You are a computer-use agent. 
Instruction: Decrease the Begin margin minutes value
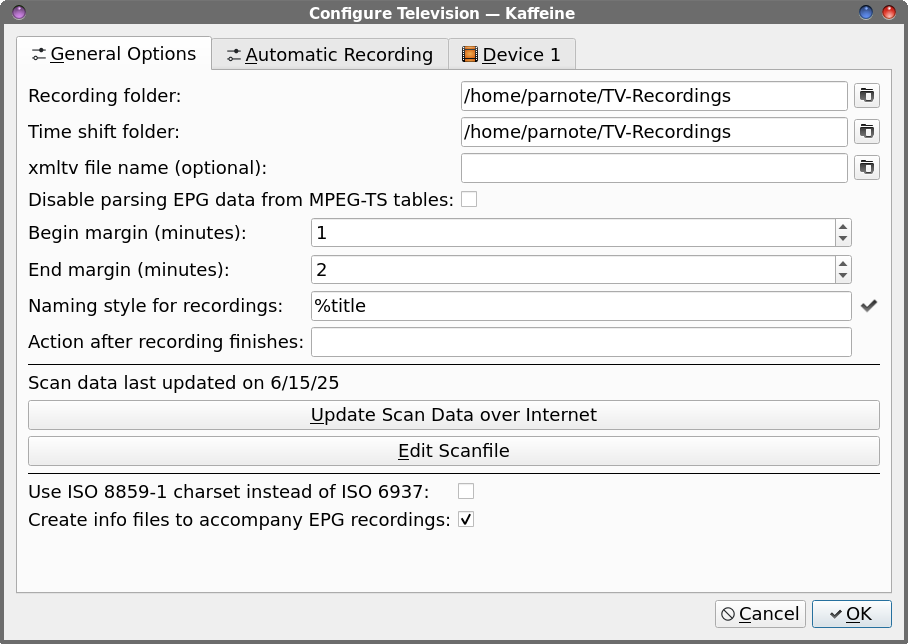click(x=843, y=239)
